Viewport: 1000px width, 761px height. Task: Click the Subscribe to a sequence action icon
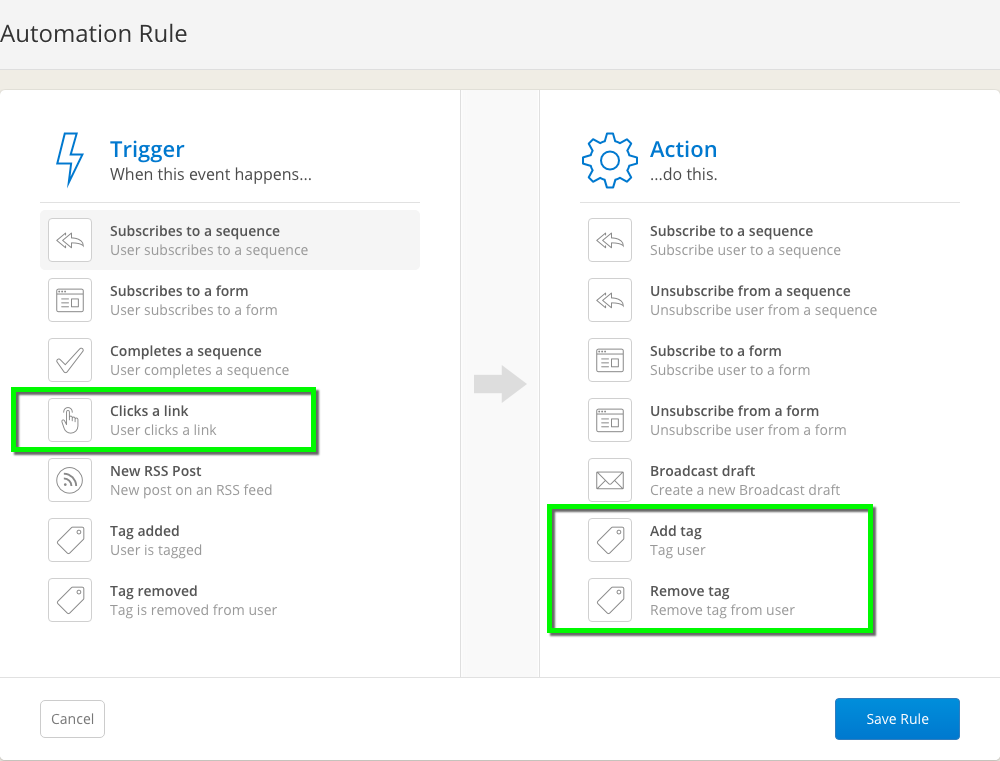point(610,240)
